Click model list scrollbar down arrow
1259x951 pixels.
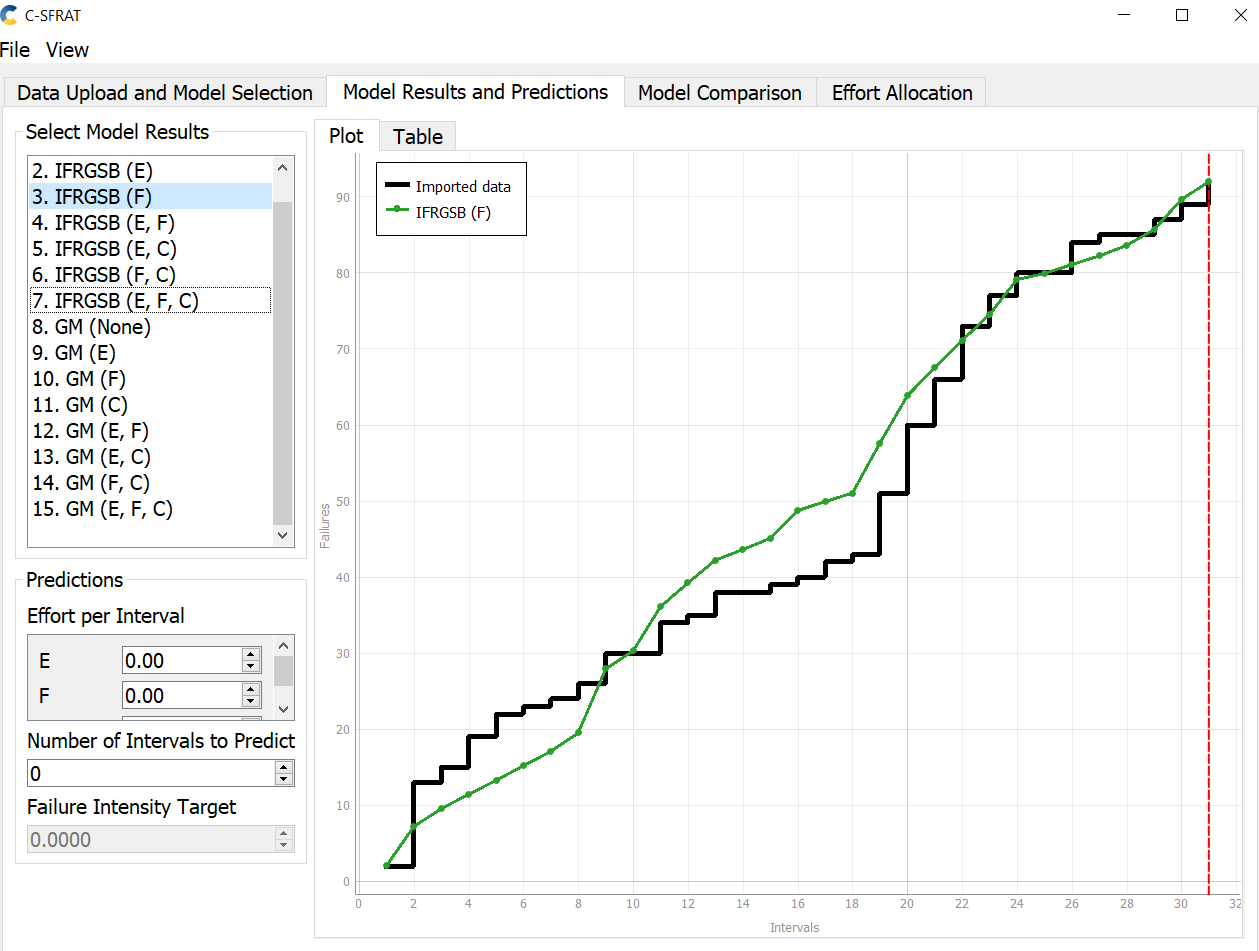pos(283,535)
